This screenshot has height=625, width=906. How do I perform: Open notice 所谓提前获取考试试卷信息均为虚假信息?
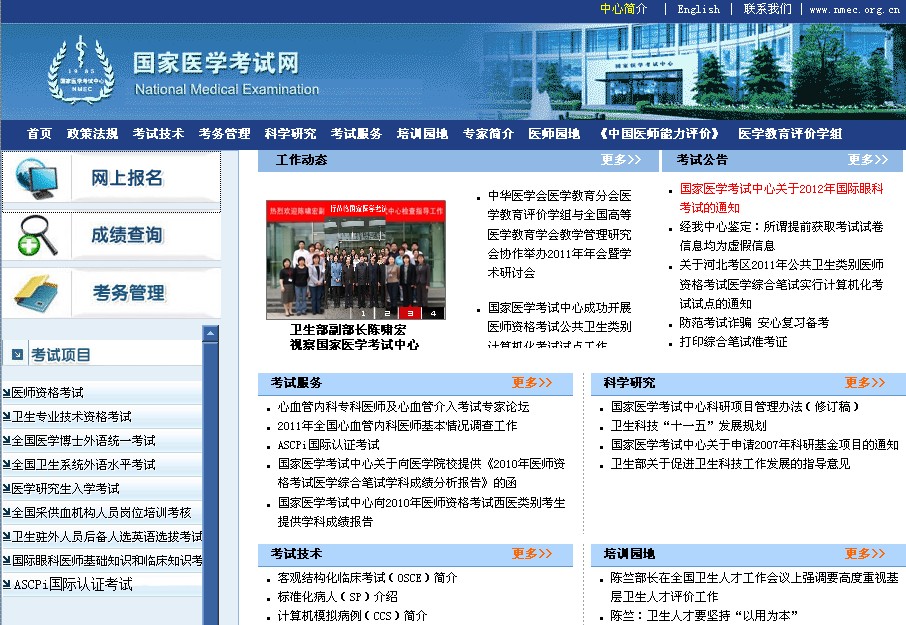[x=781, y=236]
